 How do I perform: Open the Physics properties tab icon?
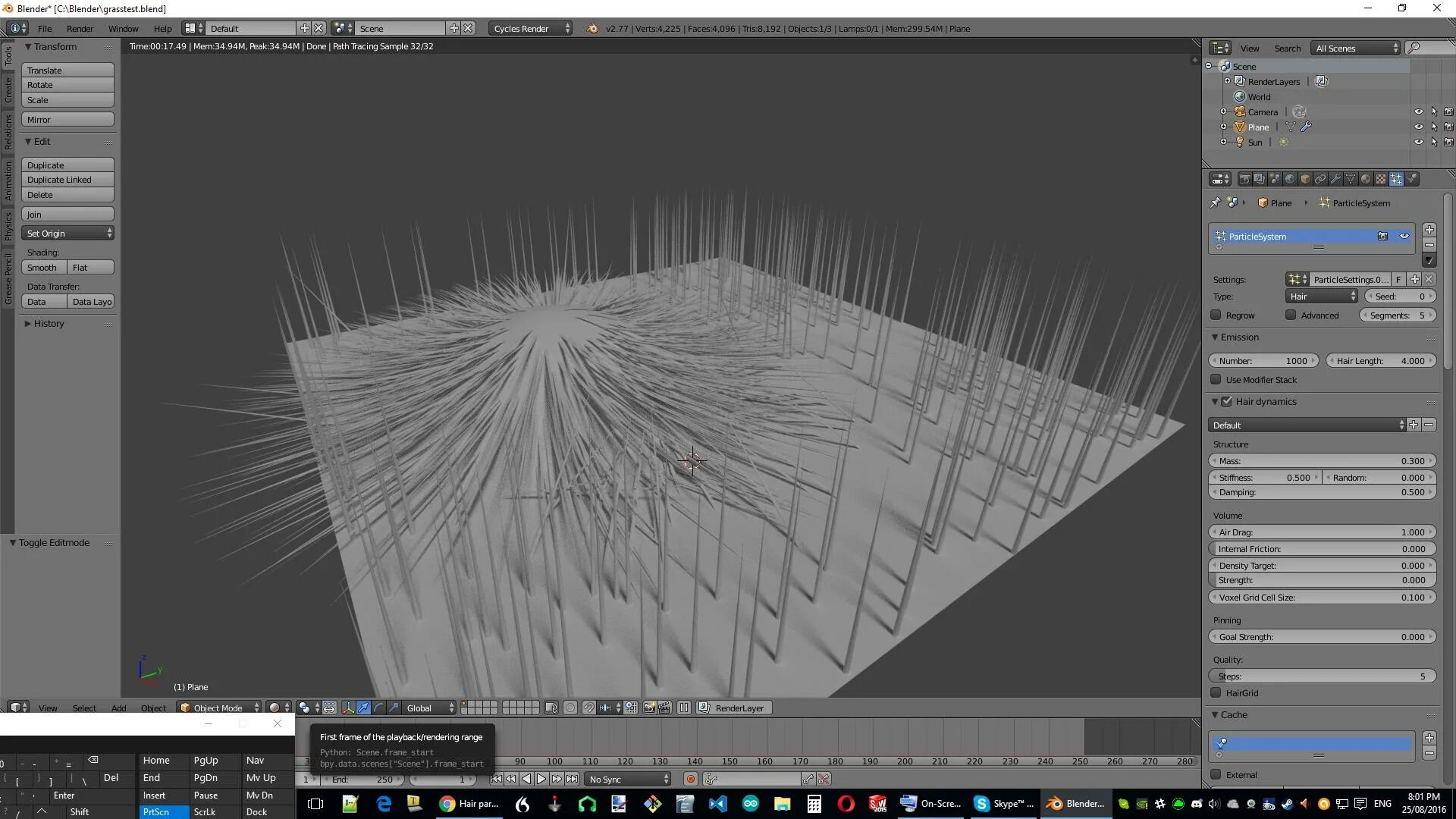(x=1412, y=179)
